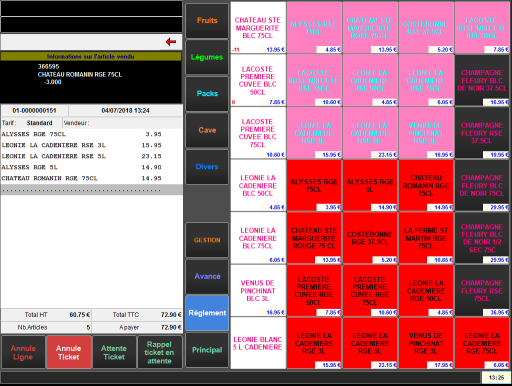Recall held ticket via Rappel ticket en attente
This screenshot has width=512, height=386.
pos(159,352)
